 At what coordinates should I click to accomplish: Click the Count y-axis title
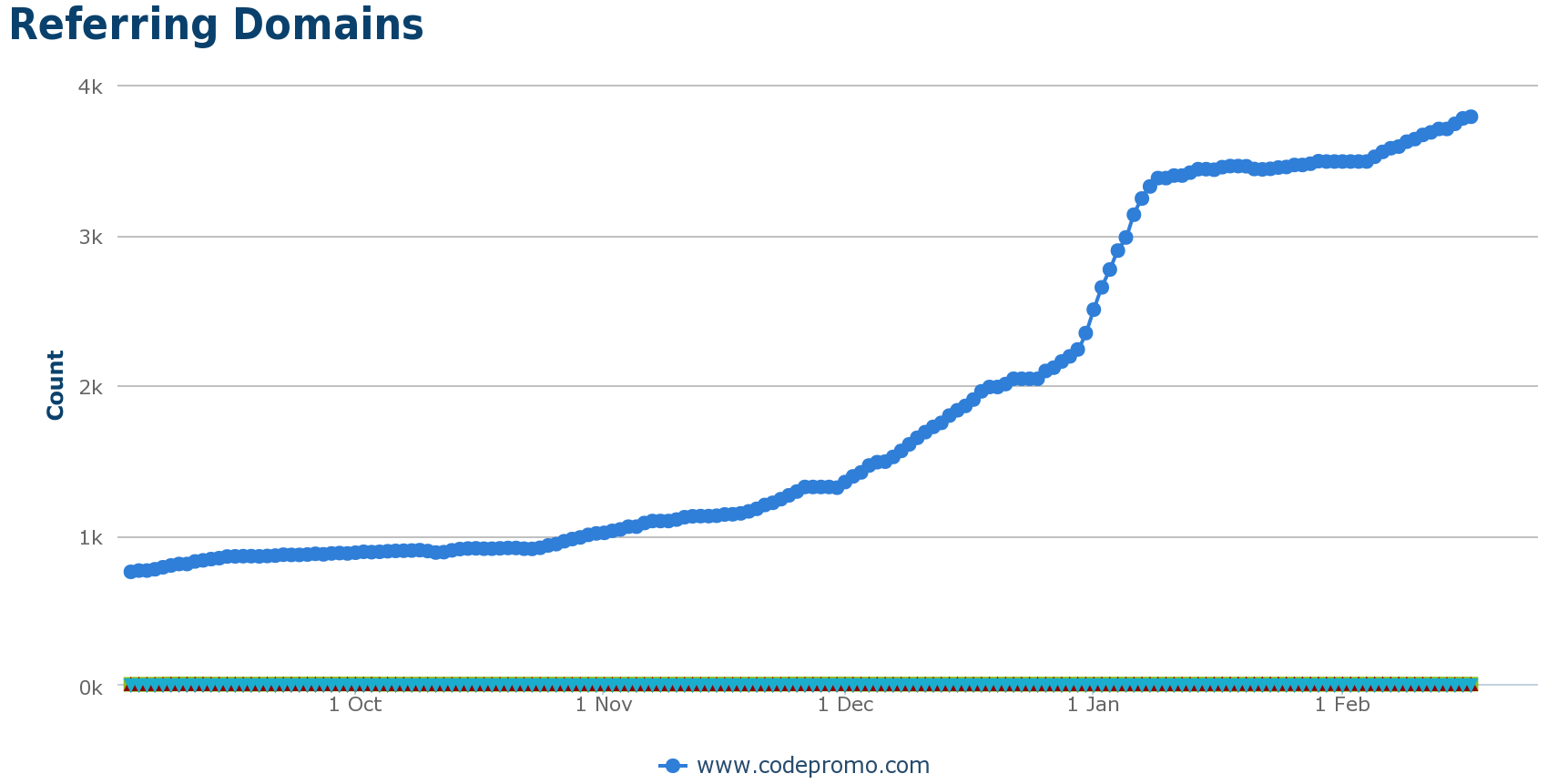point(56,385)
